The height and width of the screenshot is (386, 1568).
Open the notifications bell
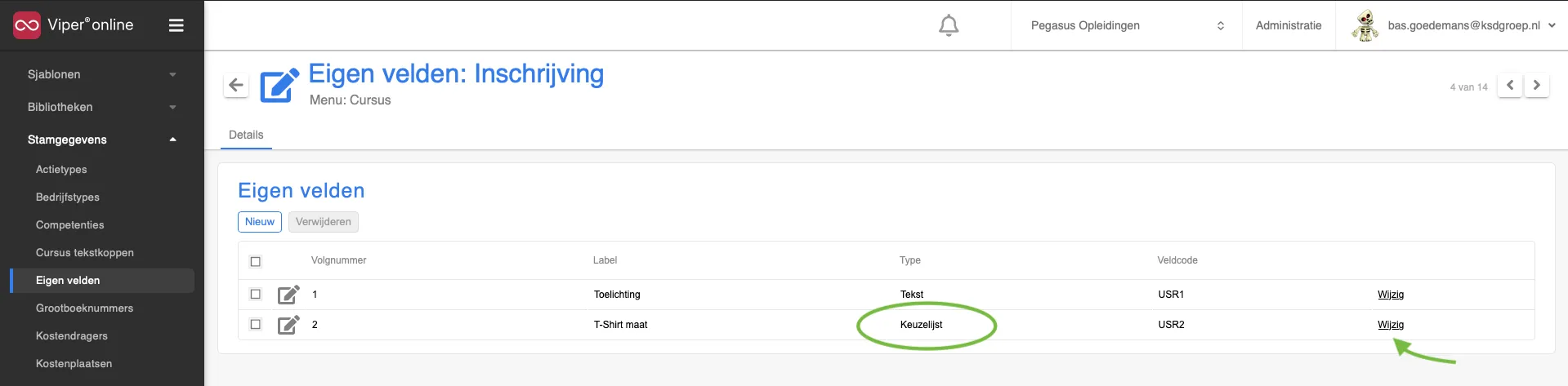click(x=949, y=25)
